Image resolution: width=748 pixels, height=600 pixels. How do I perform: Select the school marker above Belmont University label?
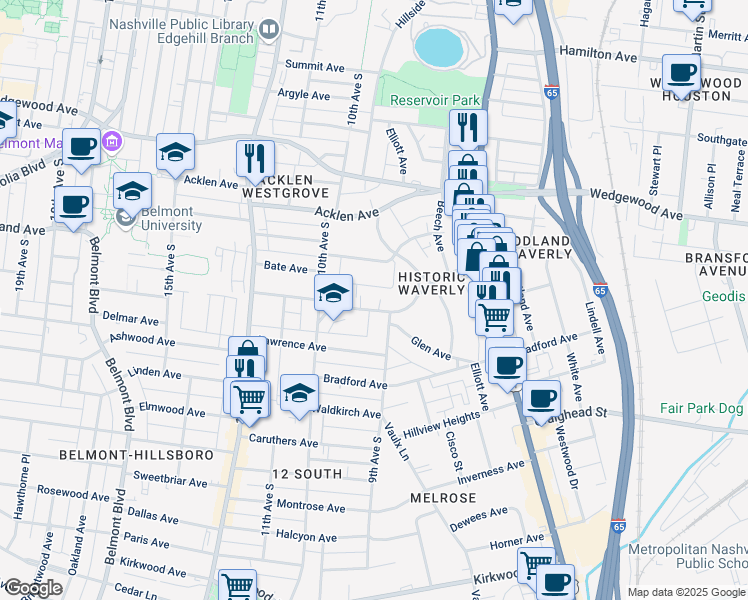click(x=133, y=193)
